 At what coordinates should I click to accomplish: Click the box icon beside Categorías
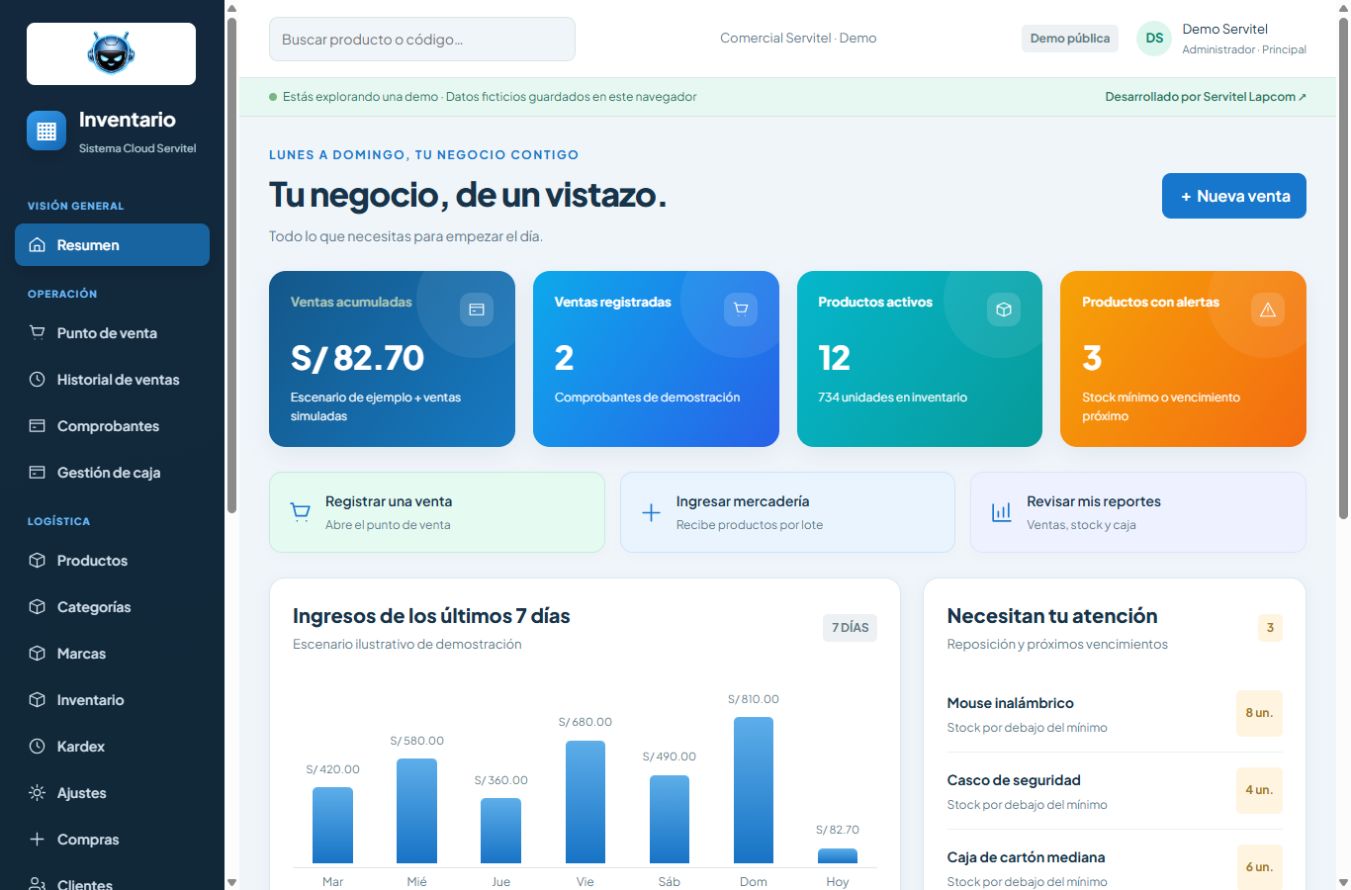coord(38,607)
